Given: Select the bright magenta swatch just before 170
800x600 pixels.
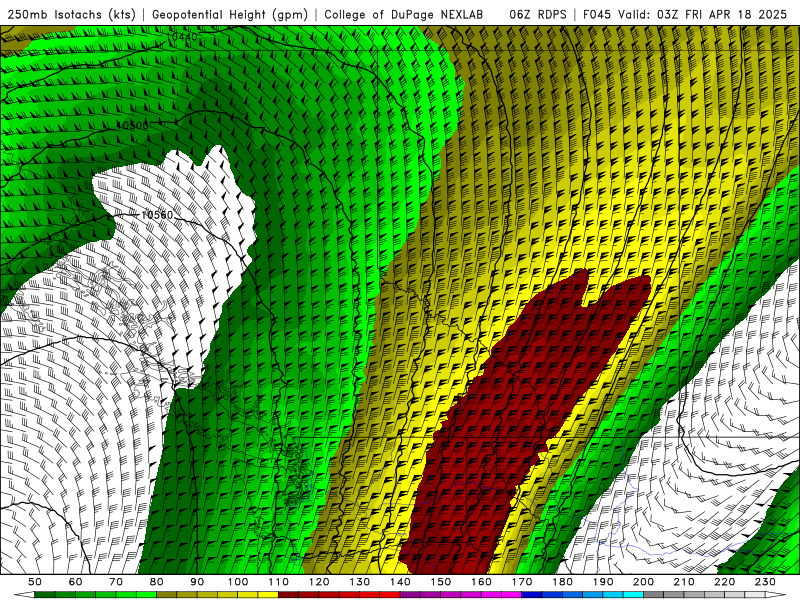Looking at the screenshot, I should click(x=511, y=595).
